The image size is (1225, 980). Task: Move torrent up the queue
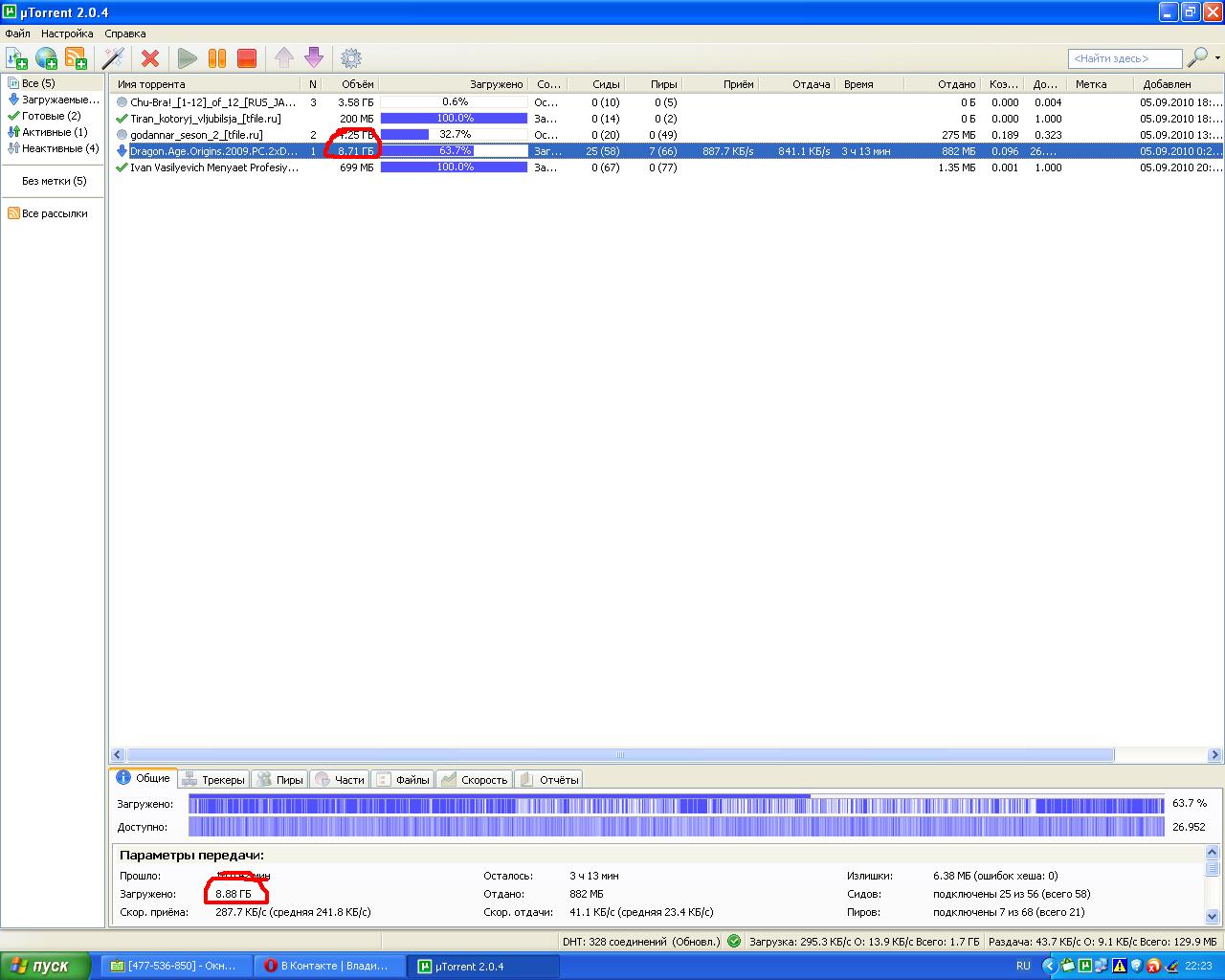tap(284, 58)
